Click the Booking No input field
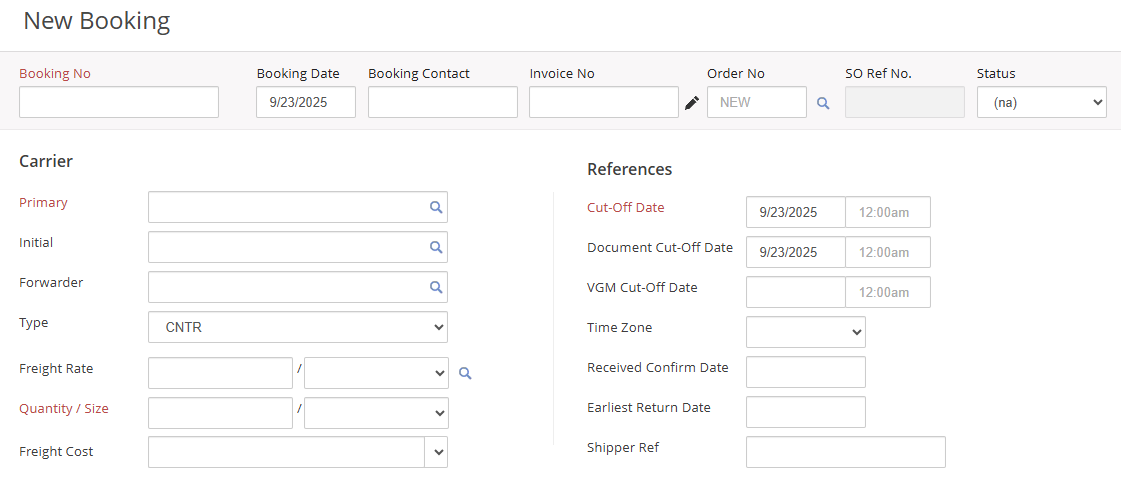This screenshot has height=477, width=1121. click(x=119, y=102)
